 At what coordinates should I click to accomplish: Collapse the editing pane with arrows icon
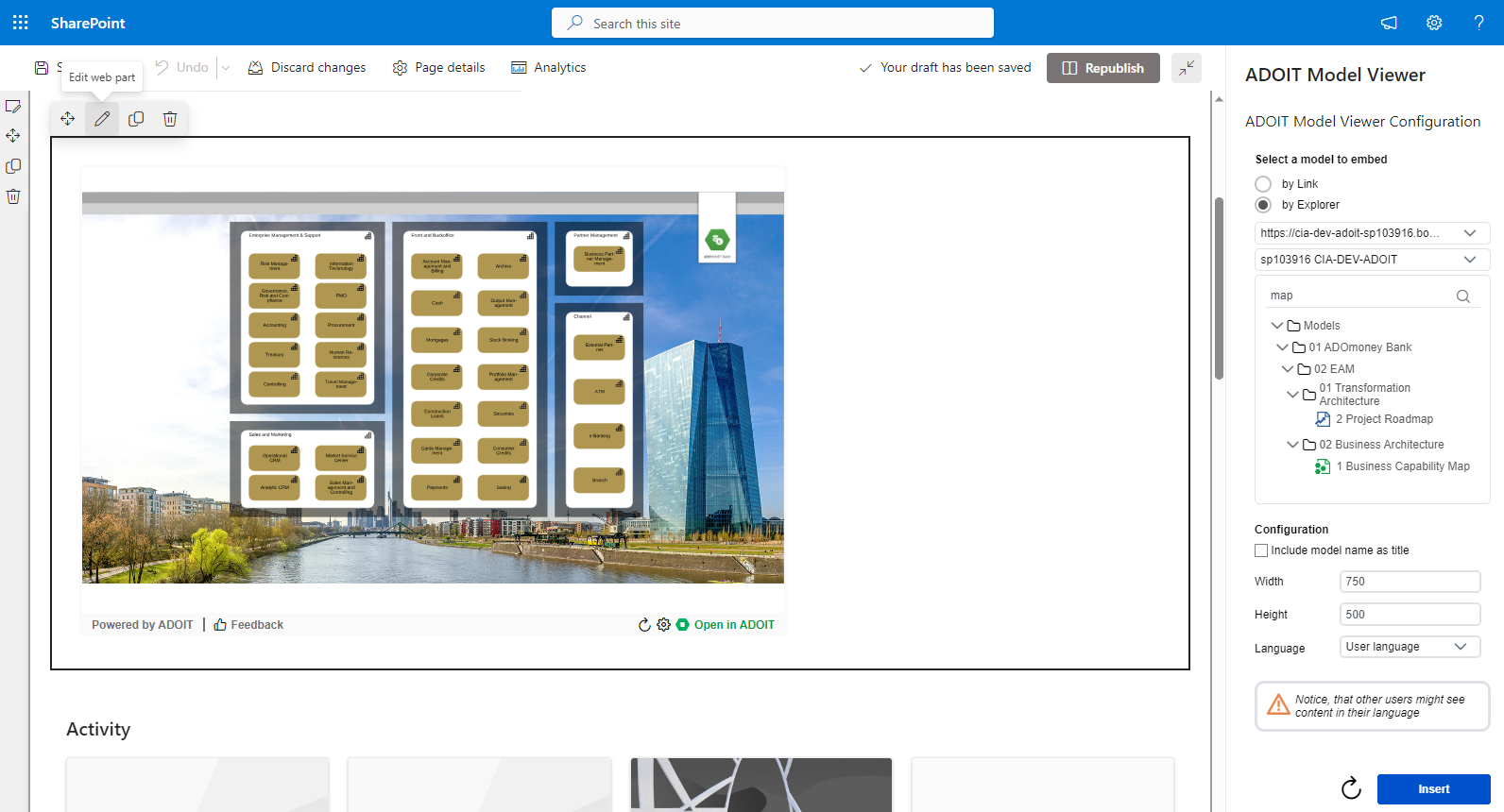(x=1187, y=68)
